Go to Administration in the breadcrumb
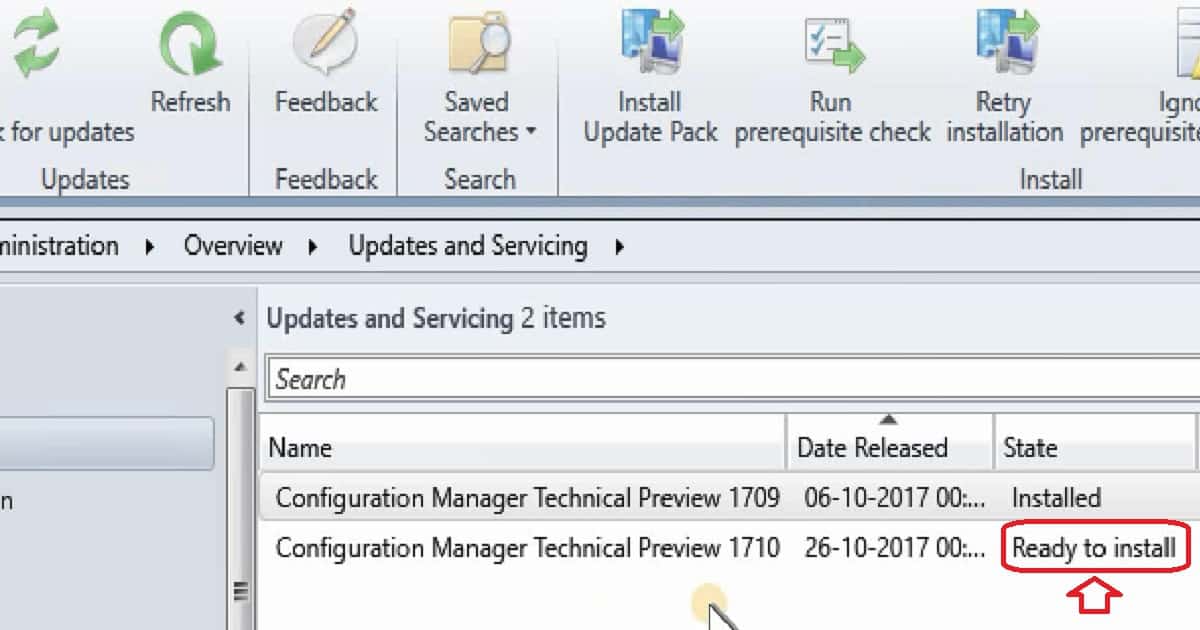This screenshot has height=630, width=1200. 59,246
